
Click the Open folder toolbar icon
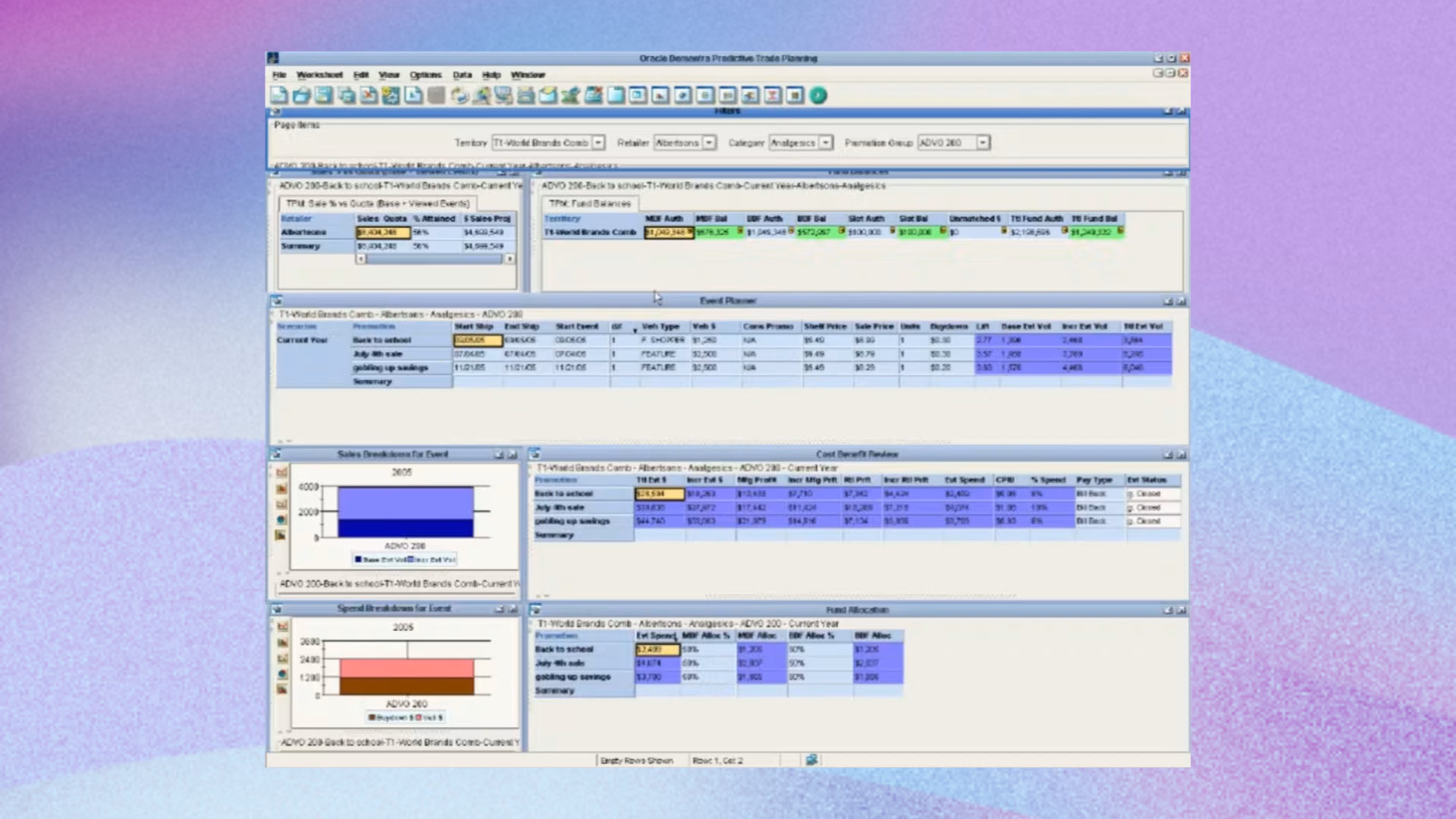[x=301, y=96]
